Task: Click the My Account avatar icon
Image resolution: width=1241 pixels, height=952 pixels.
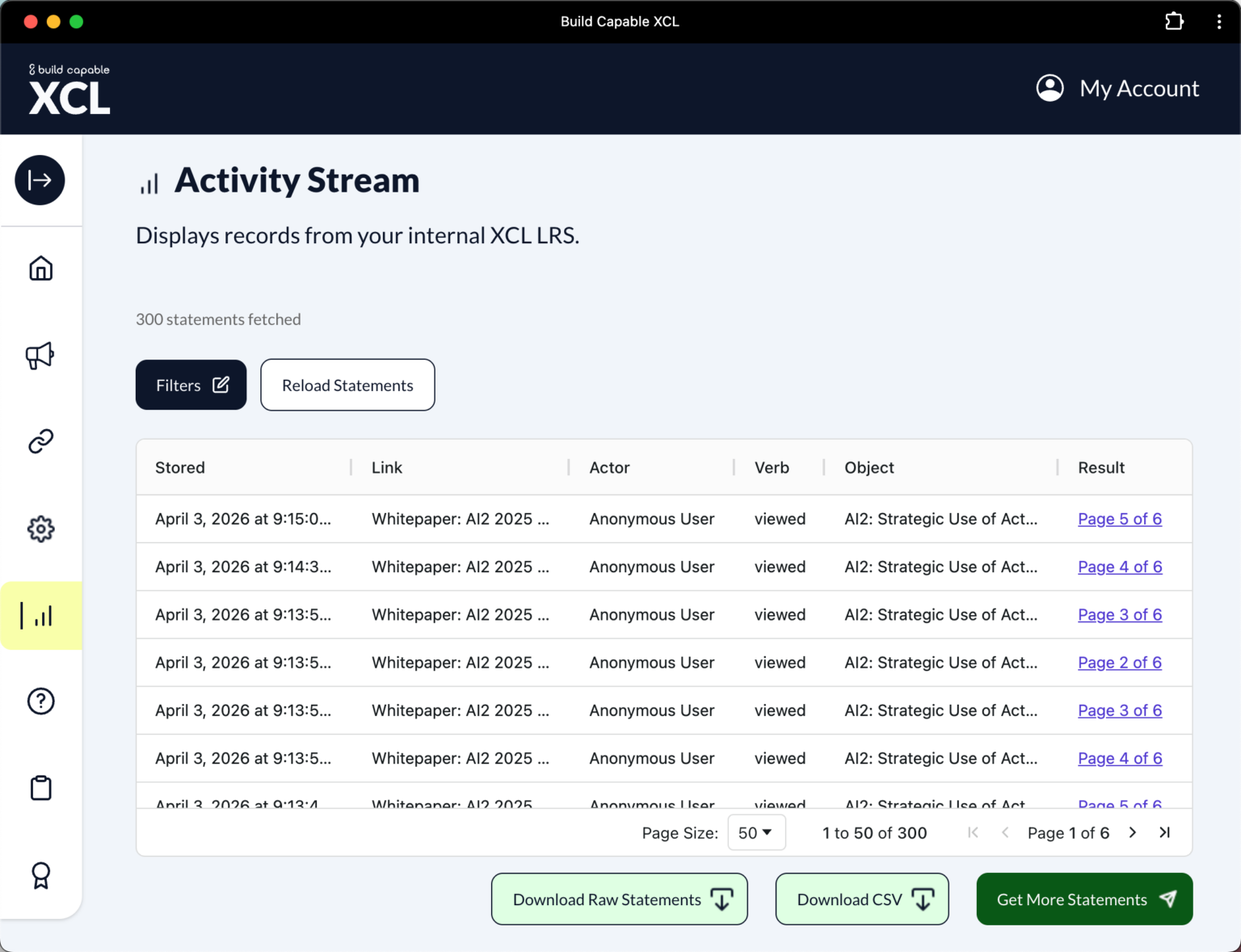Action: 1050,88
